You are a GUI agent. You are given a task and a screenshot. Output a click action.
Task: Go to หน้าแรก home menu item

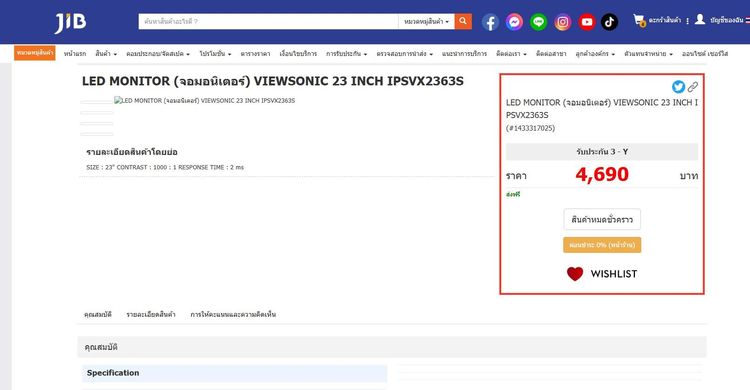(75, 54)
